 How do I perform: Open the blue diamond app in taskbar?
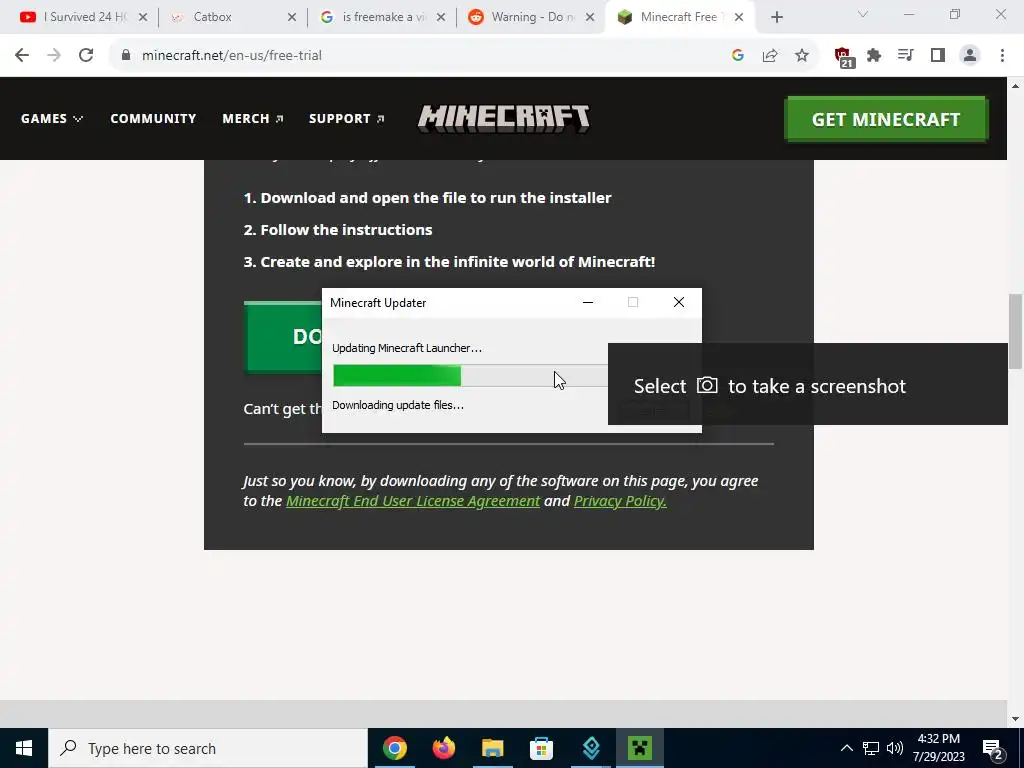tap(591, 748)
